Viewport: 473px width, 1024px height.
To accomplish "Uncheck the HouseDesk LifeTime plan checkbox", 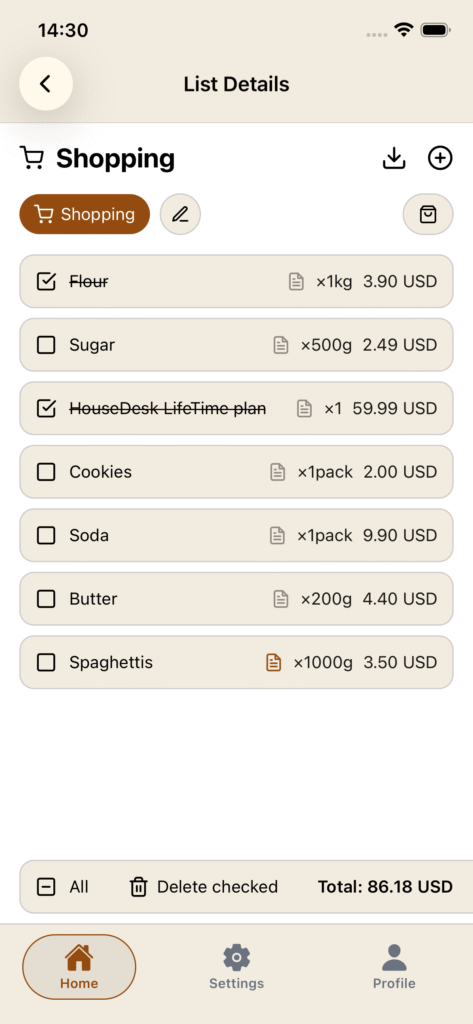I will click(x=46, y=408).
